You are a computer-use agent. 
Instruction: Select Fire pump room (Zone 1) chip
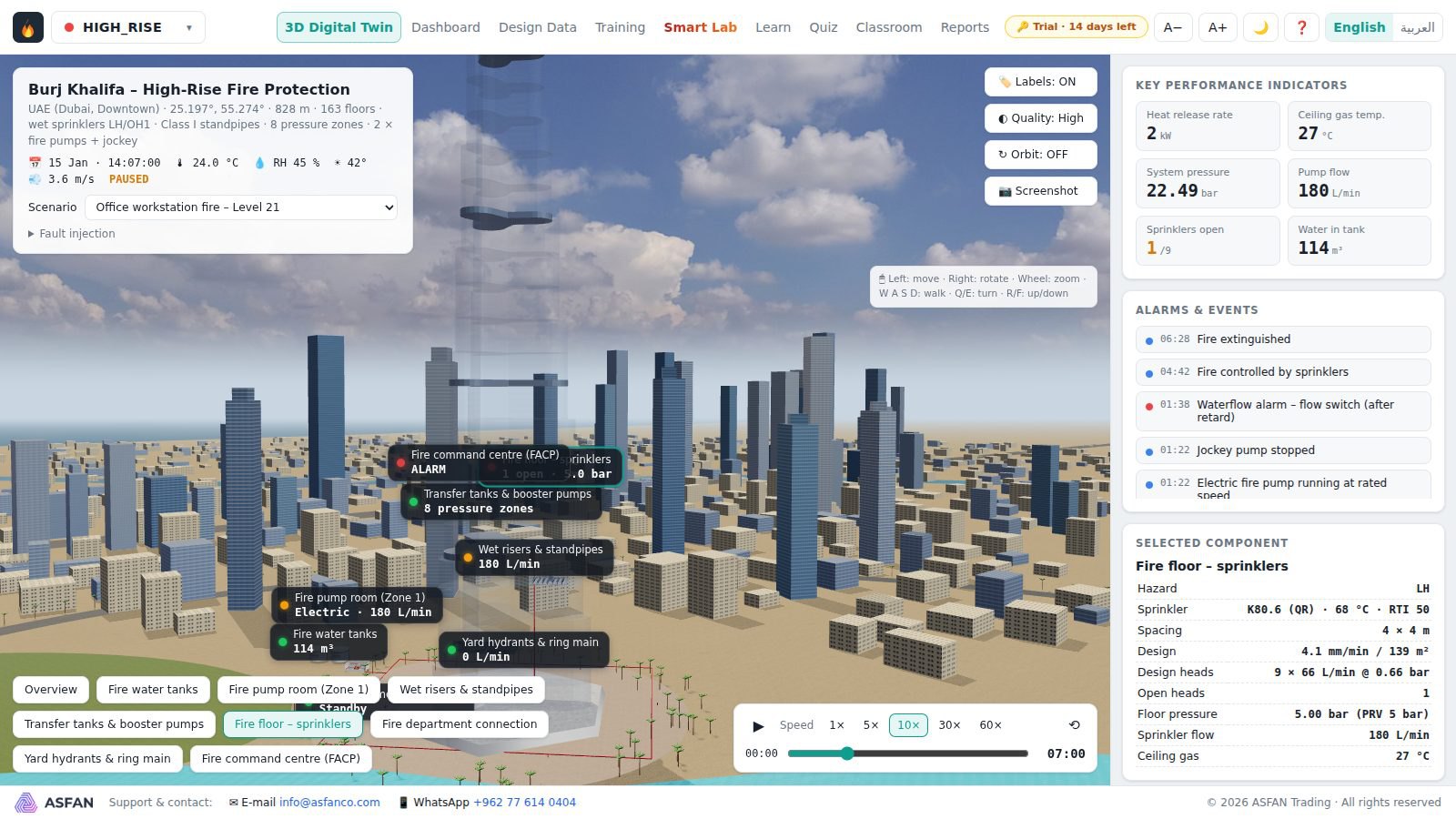pyautogui.click(x=298, y=690)
